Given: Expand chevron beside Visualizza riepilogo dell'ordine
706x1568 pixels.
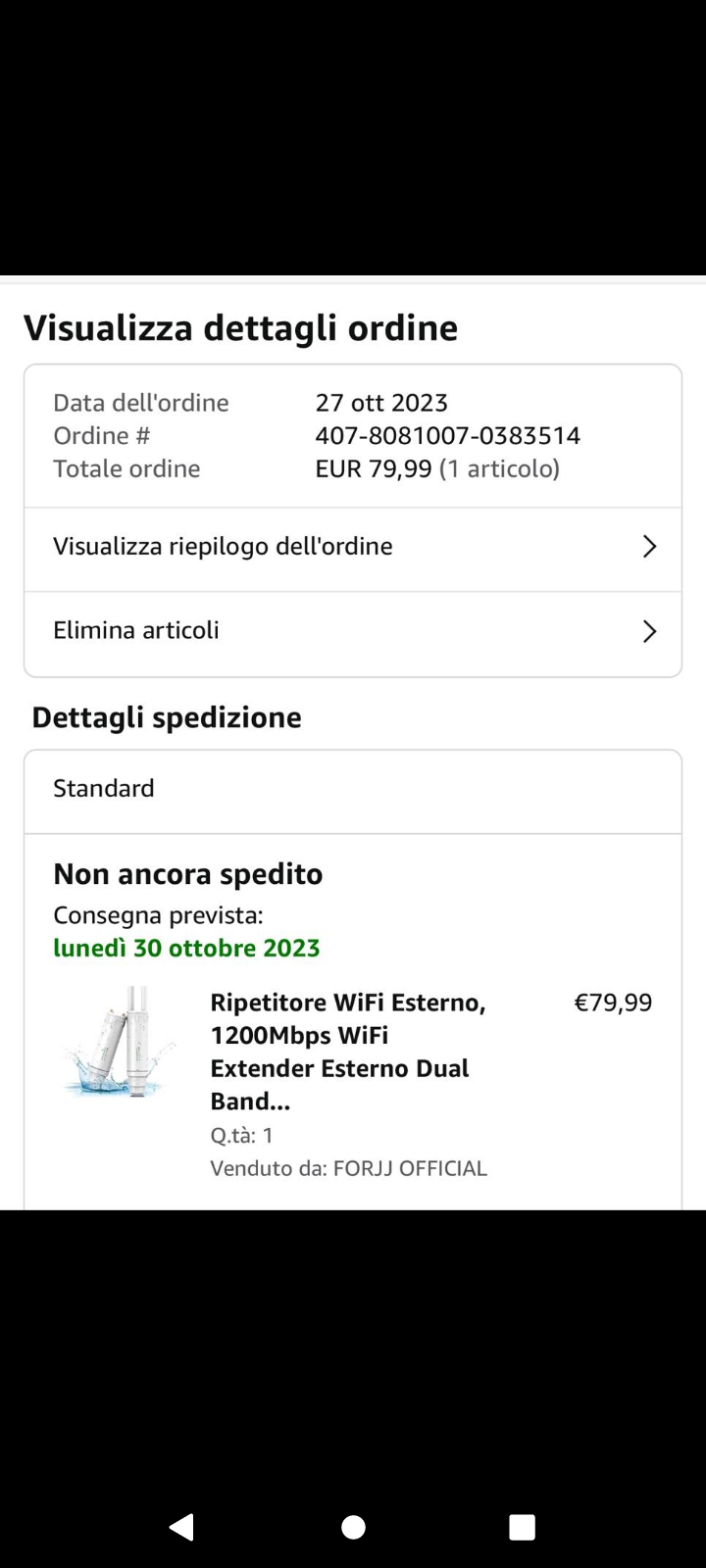Looking at the screenshot, I should click(x=648, y=547).
